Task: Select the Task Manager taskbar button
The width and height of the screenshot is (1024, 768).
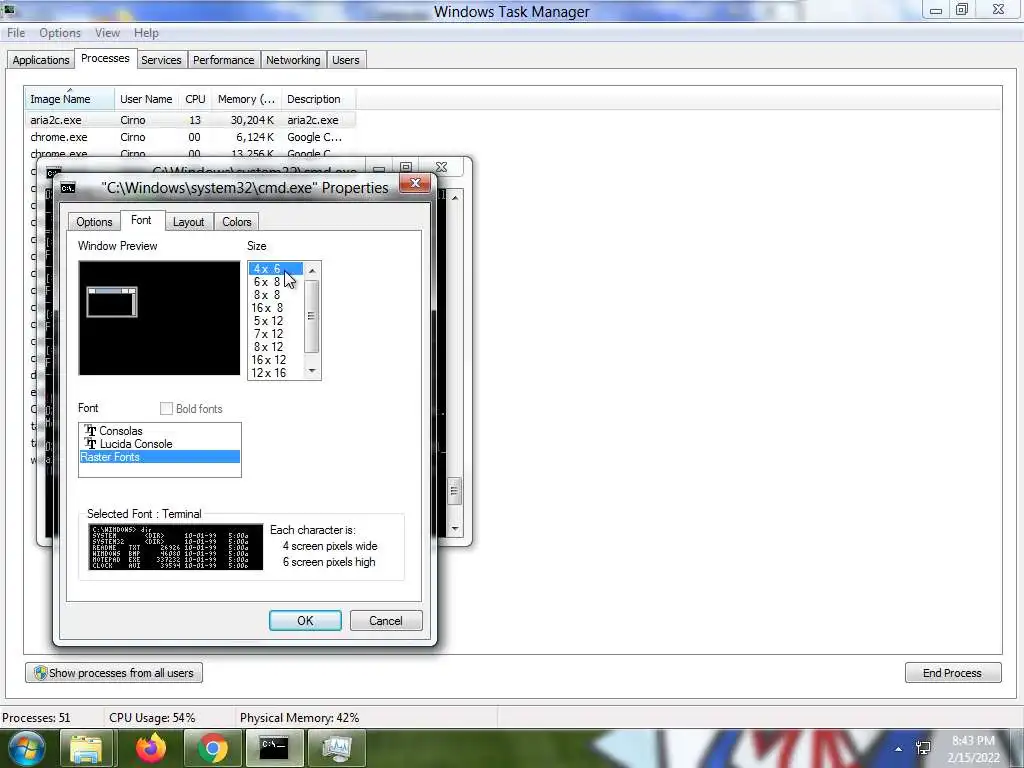Action: point(336,748)
